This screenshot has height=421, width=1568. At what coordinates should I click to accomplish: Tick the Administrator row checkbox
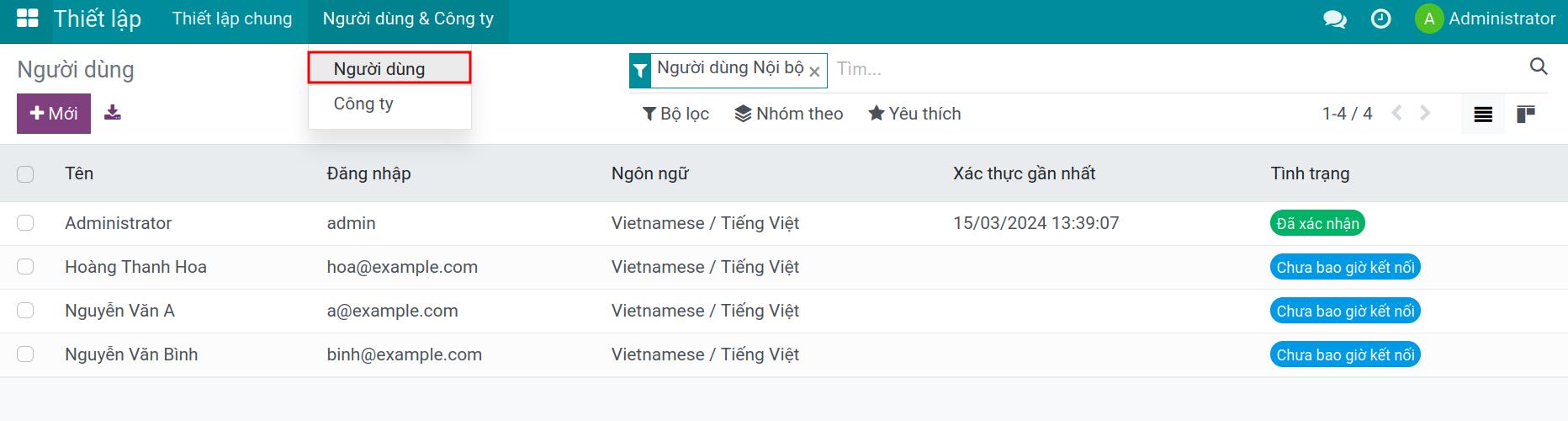(25, 223)
